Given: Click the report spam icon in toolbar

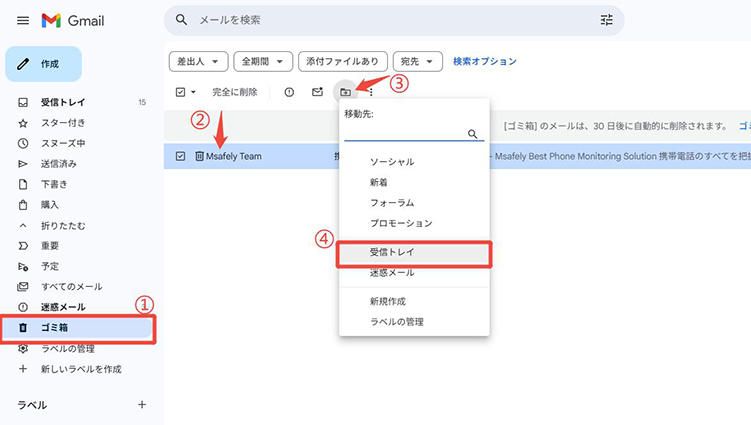Looking at the screenshot, I should 289,92.
